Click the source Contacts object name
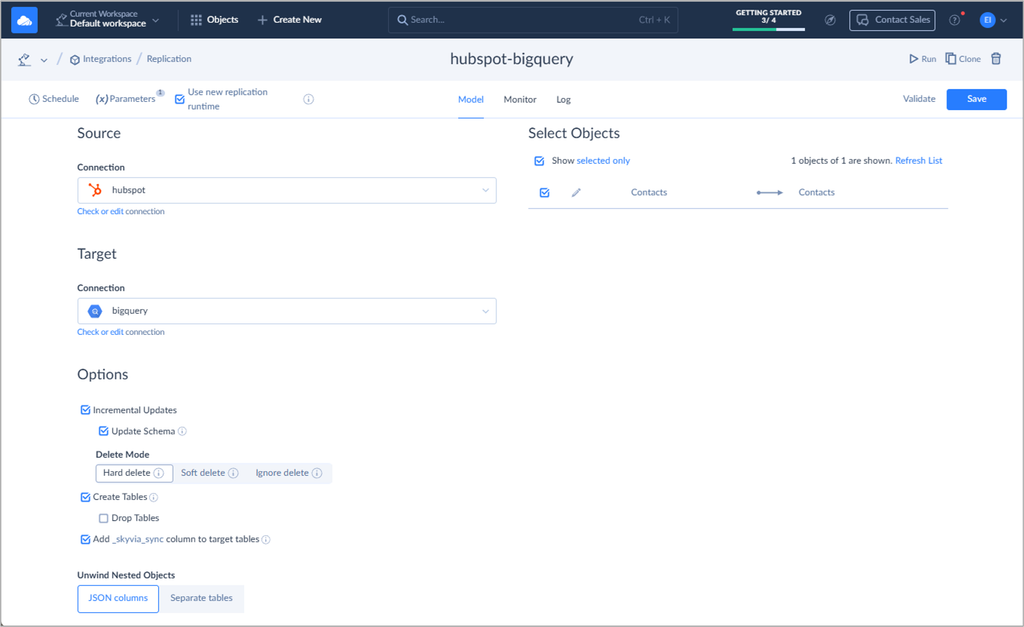The width and height of the screenshot is (1024, 627). coord(648,192)
